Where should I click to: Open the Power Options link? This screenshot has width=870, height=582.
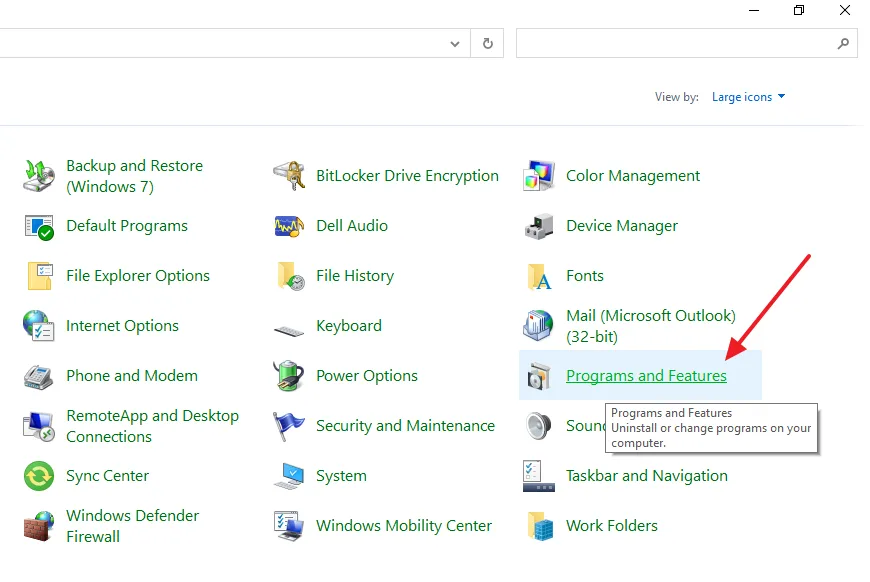(x=366, y=376)
